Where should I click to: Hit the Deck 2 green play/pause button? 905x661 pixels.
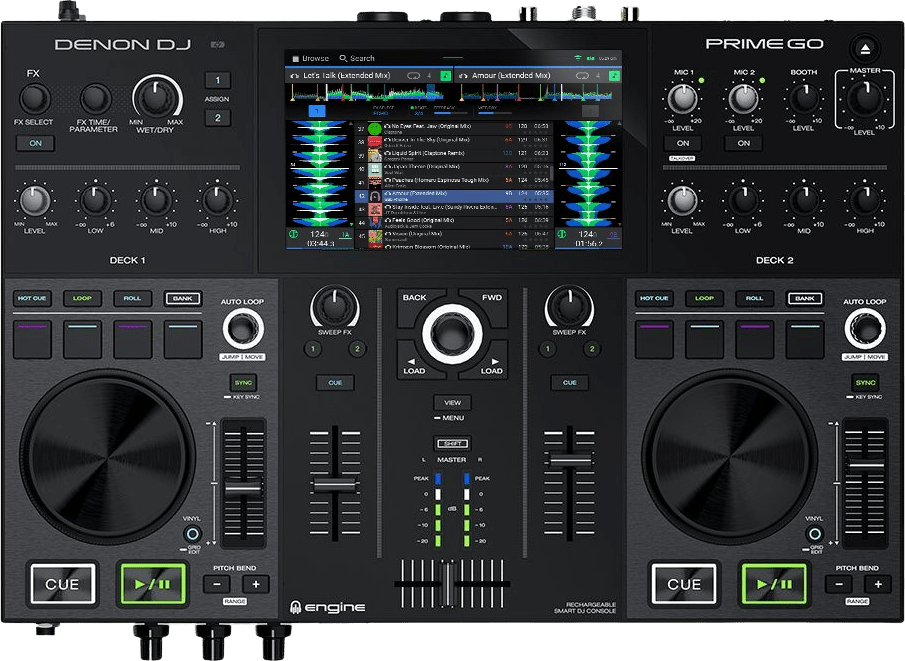(775, 584)
